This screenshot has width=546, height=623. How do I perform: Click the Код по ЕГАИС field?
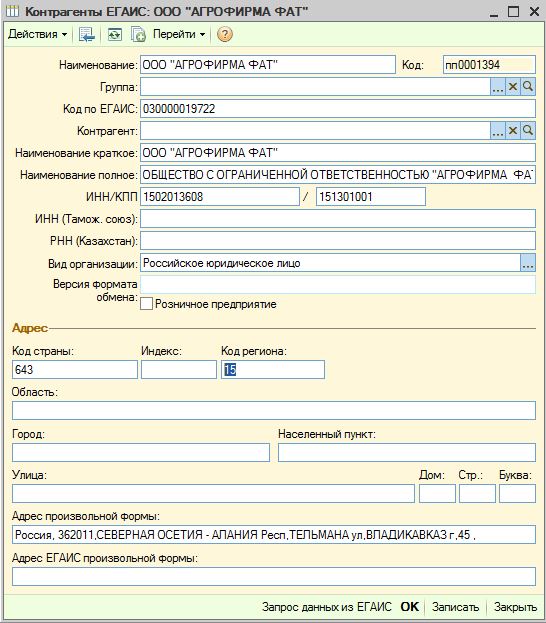click(338, 108)
